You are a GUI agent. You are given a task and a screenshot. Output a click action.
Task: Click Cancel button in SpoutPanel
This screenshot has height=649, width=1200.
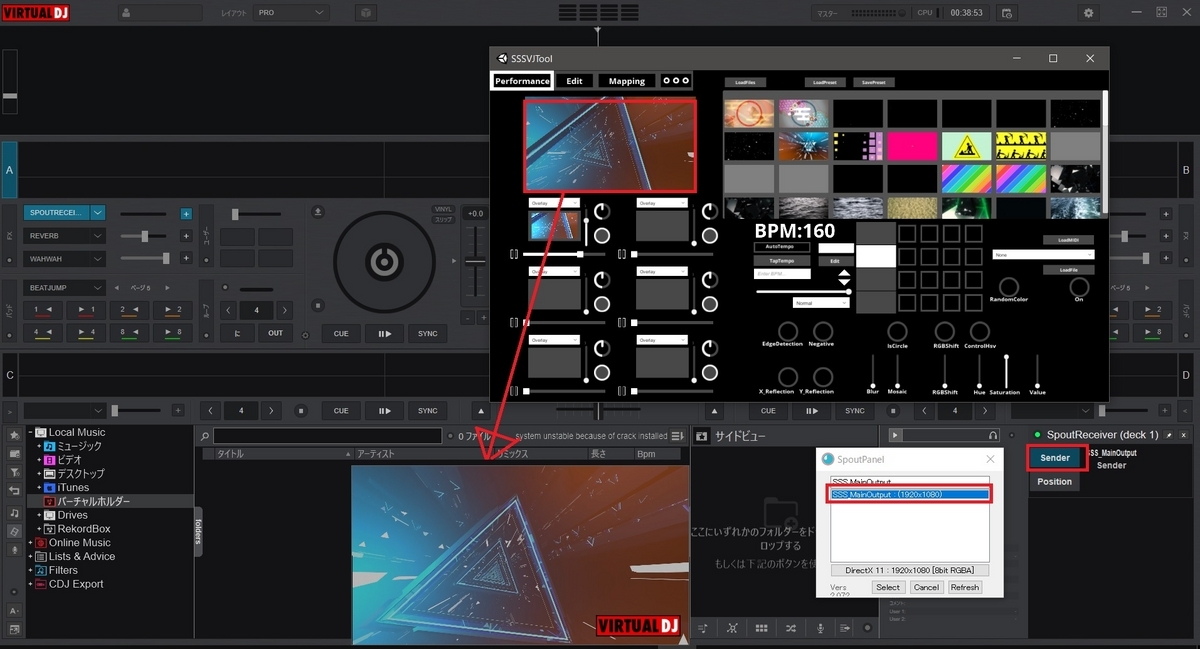(926, 587)
